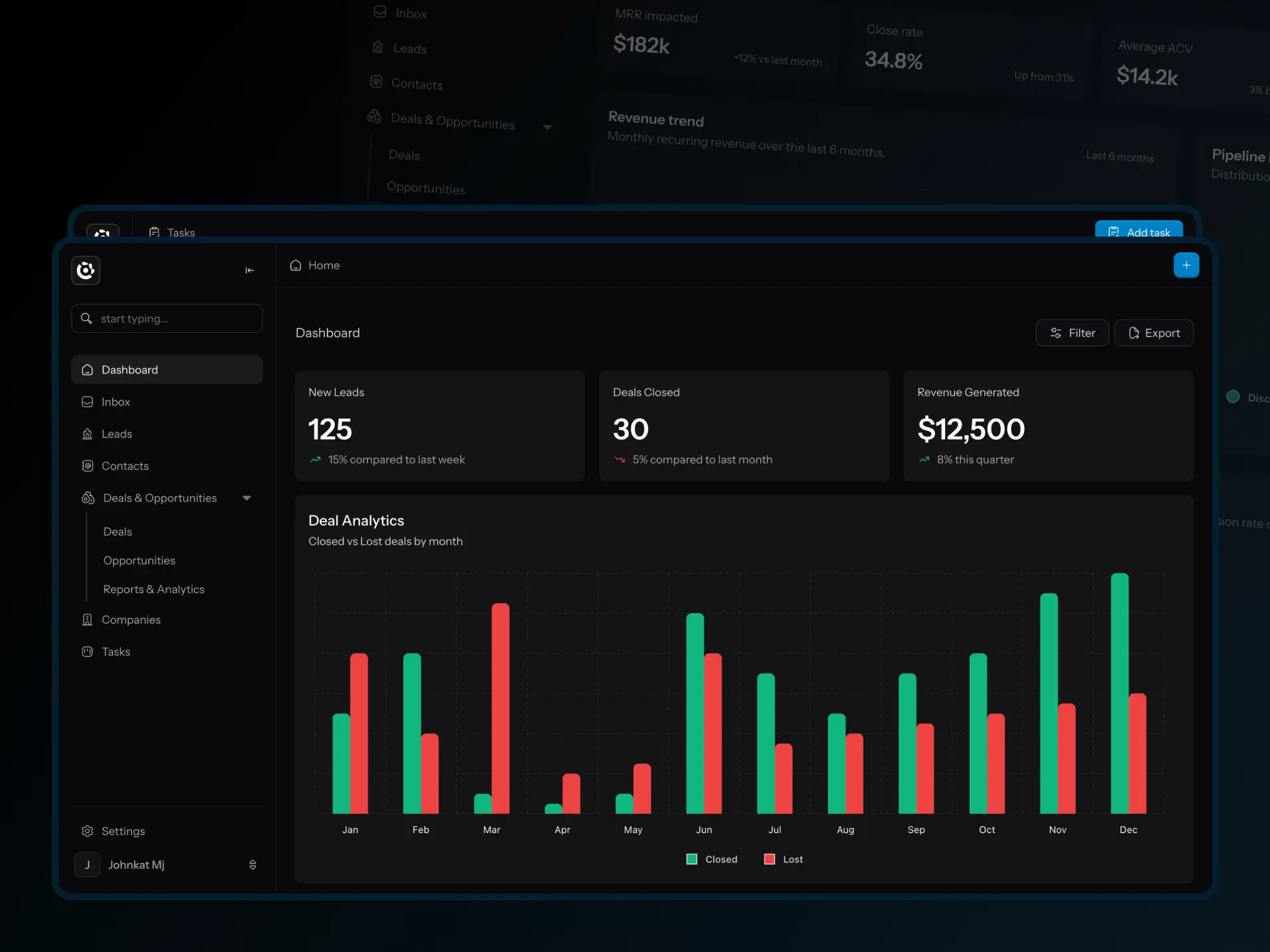Open the Johnkat Mj account switcher
This screenshot has width=1270, height=952.
(167, 865)
